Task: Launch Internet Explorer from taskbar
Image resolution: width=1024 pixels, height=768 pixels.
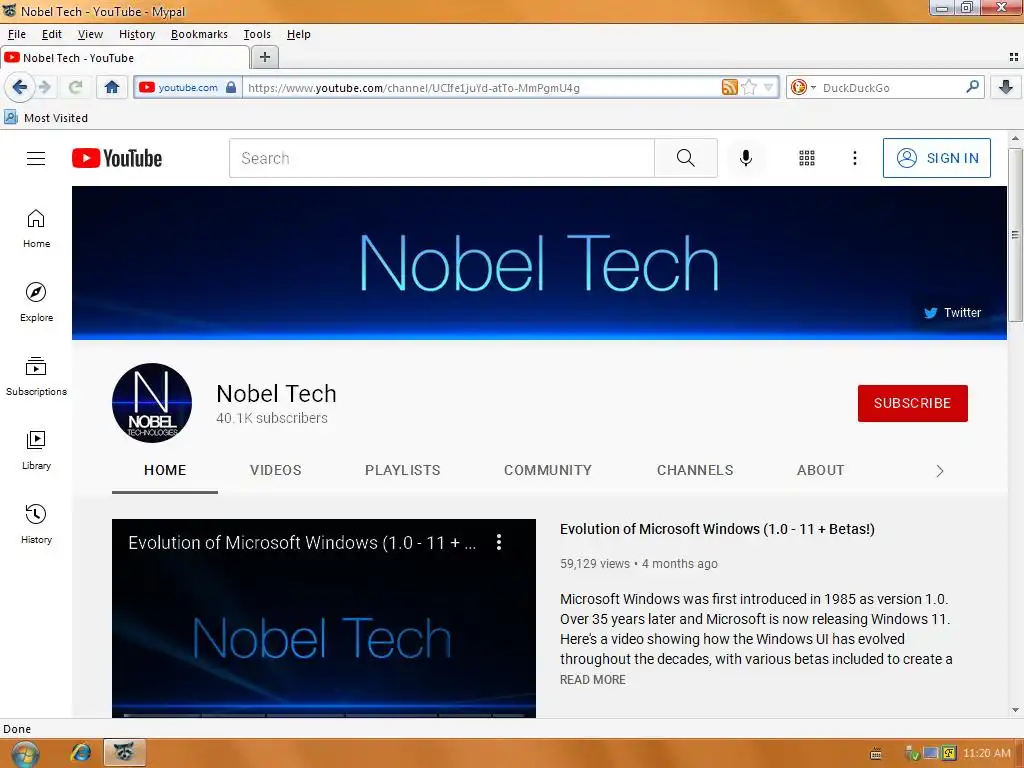Action: click(x=80, y=753)
